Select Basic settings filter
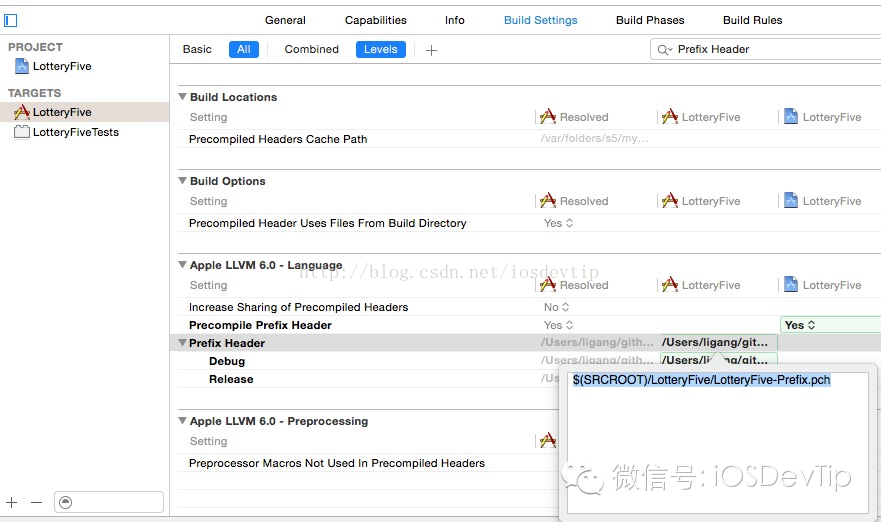Viewport: 881px width, 522px height. point(197,49)
